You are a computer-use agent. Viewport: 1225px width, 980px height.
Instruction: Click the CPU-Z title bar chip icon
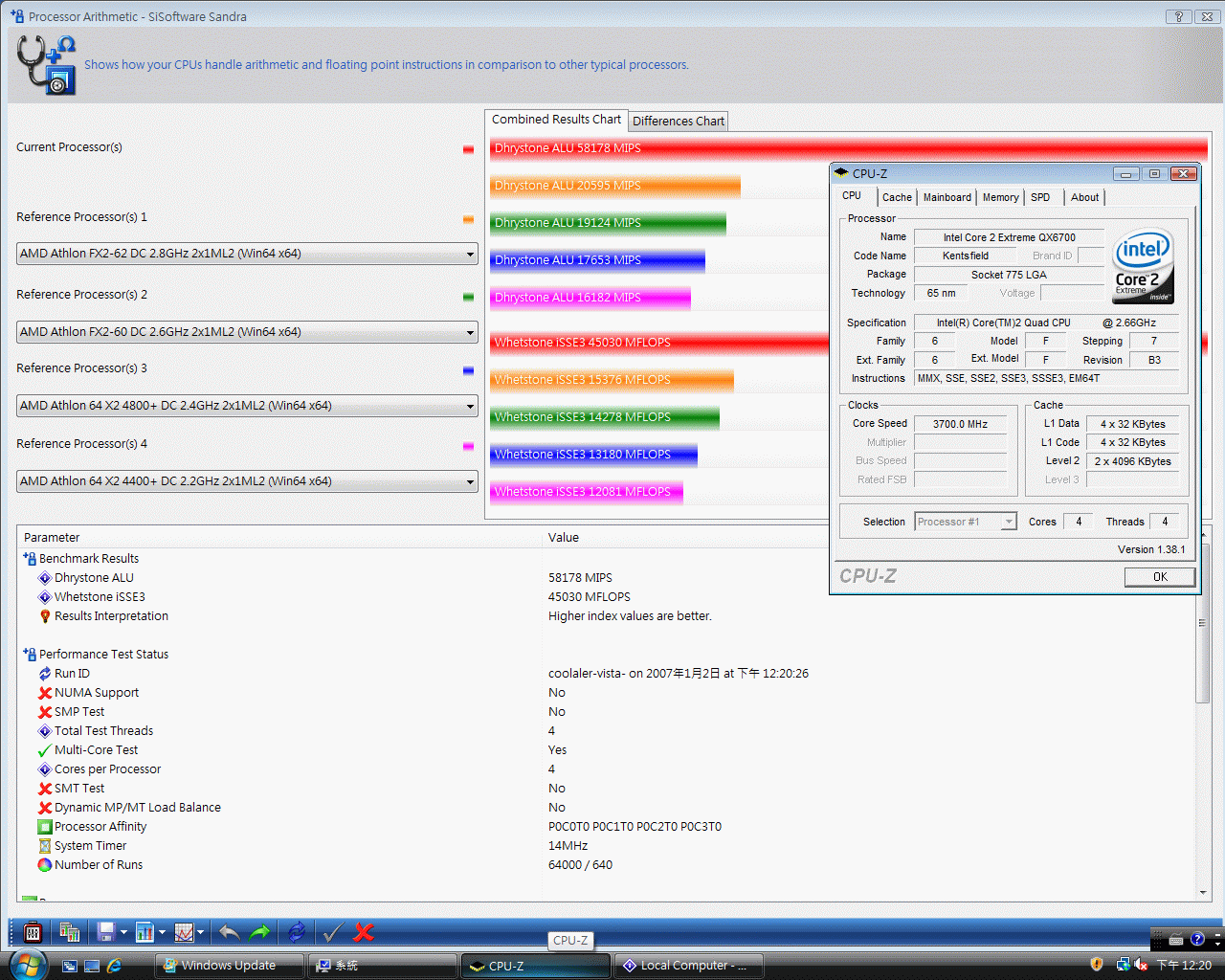point(841,173)
